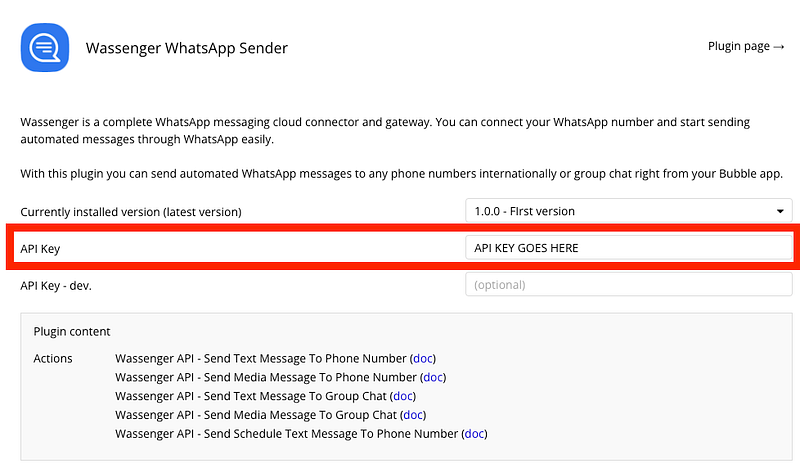Click the 'API Key - dev.' label
800x469 pixels.
tap(56, 285)
